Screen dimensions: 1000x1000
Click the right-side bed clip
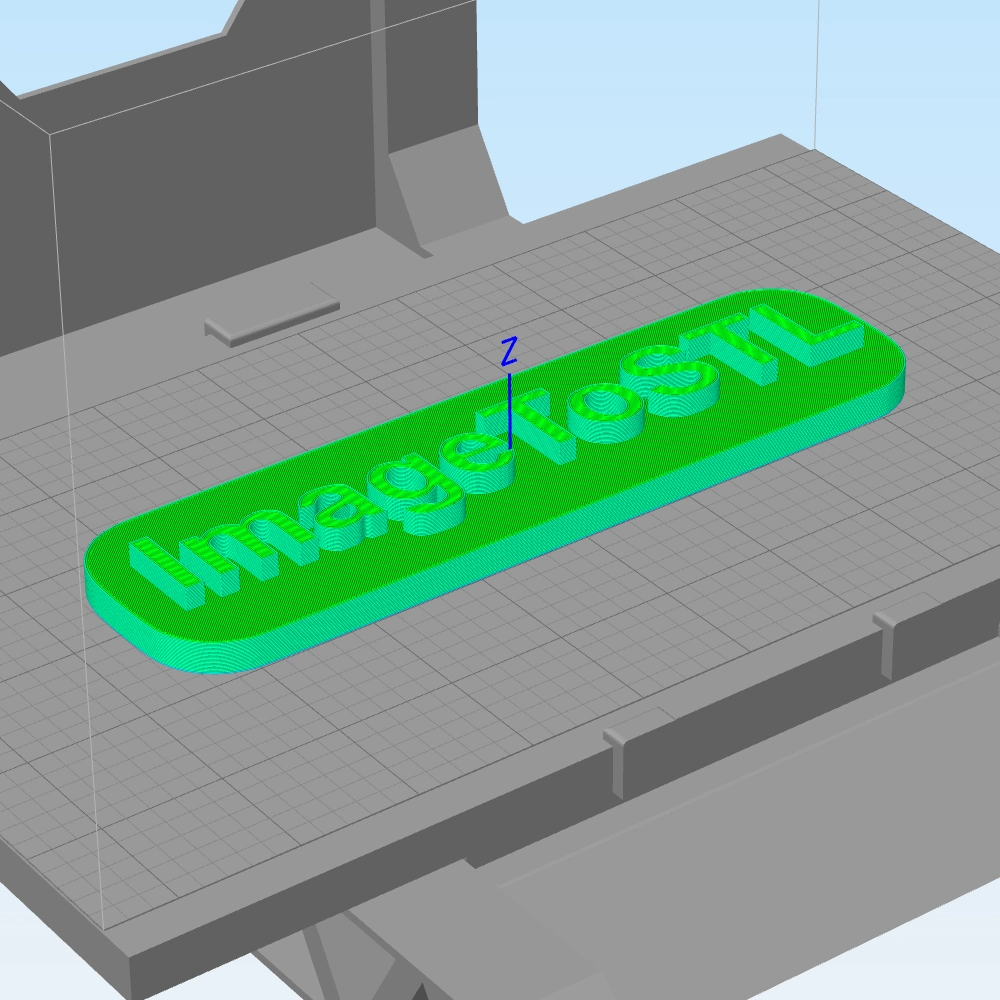click(885, 642)
